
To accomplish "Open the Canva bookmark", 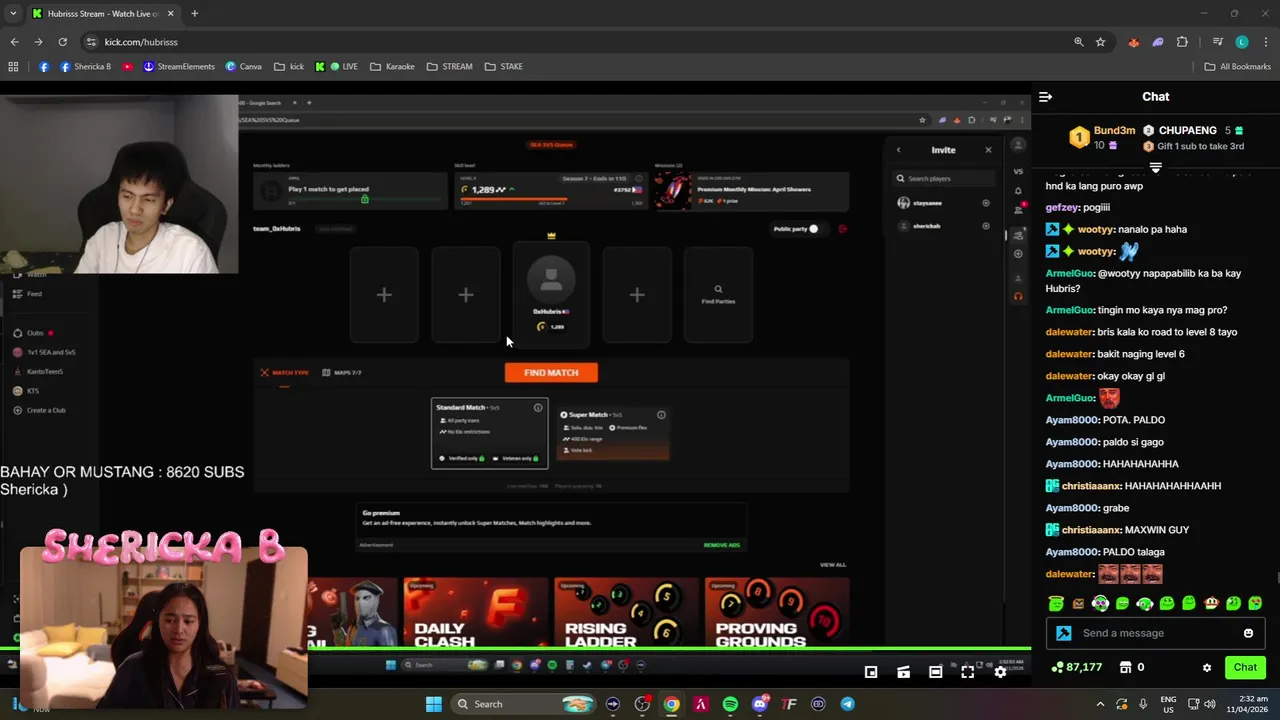I will 244,67.
